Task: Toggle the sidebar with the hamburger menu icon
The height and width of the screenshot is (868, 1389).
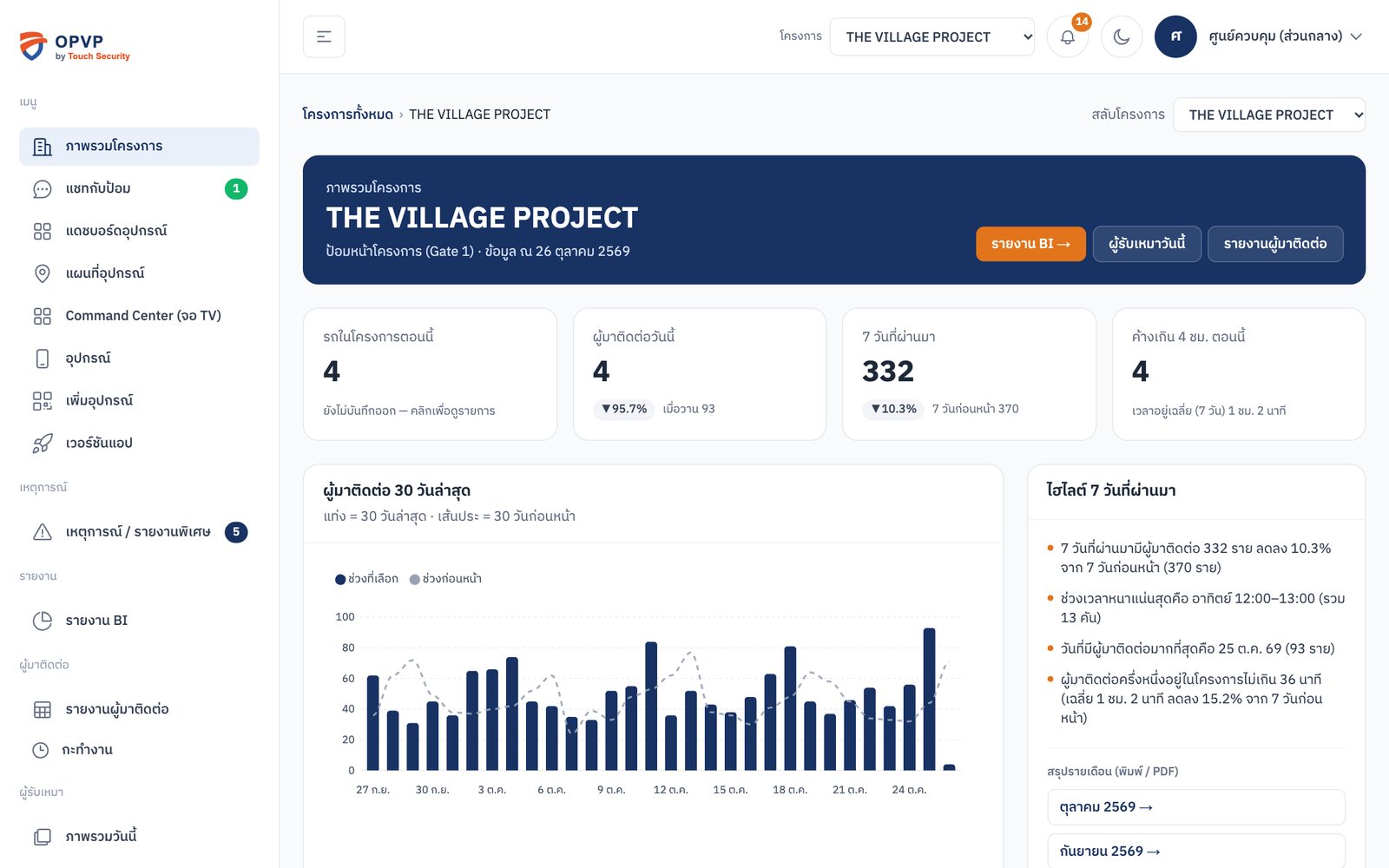Action: click(324, 36)
